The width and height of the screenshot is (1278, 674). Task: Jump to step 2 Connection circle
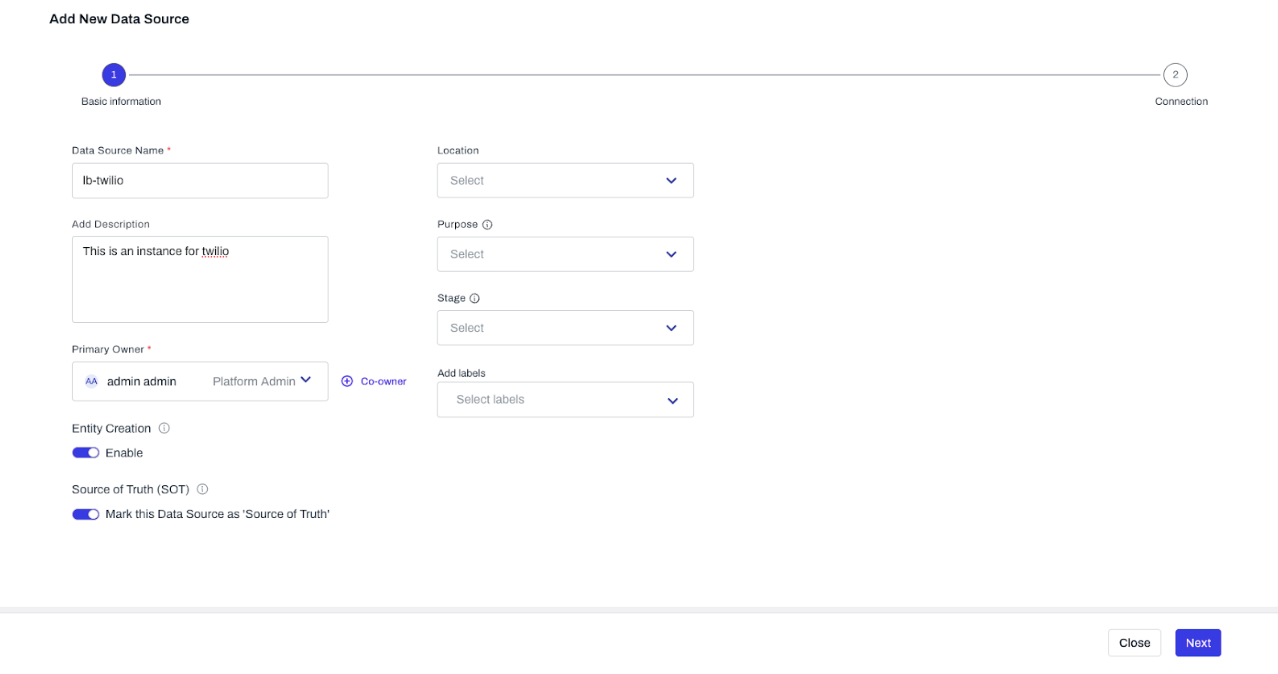point(1175,75)
